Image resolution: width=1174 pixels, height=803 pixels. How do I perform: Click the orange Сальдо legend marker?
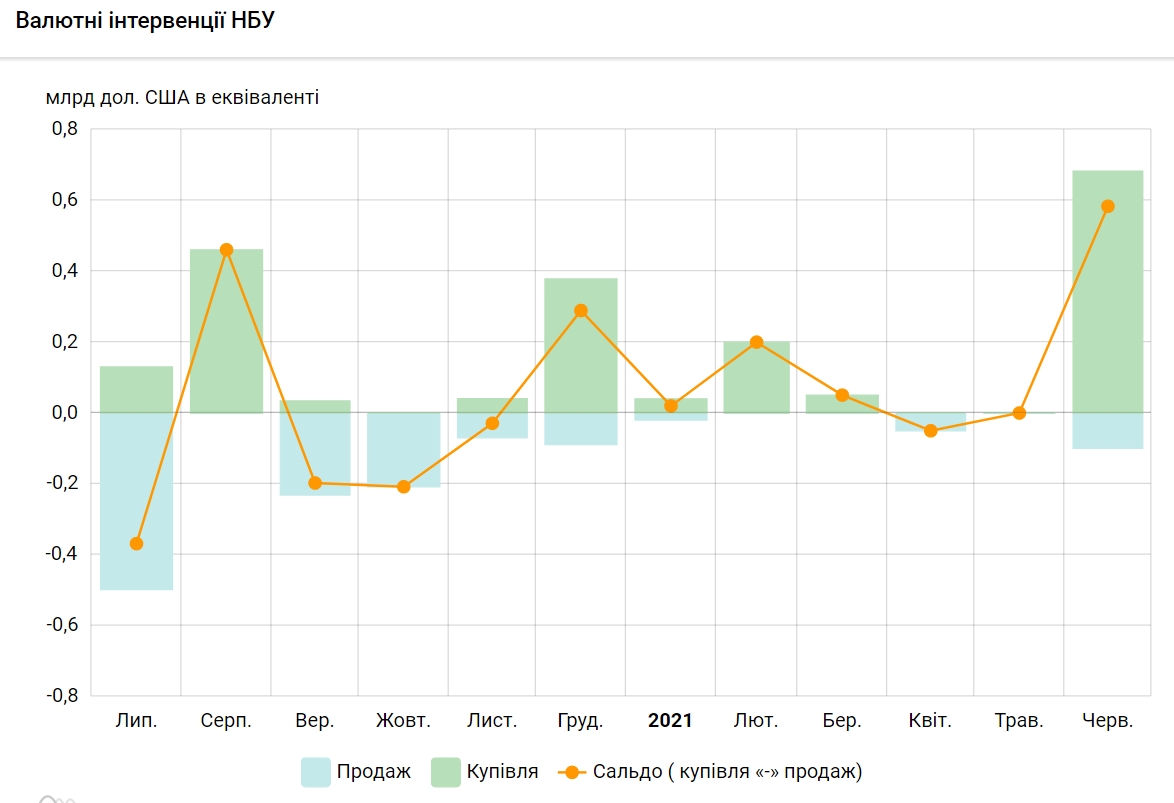click(571, 772)
